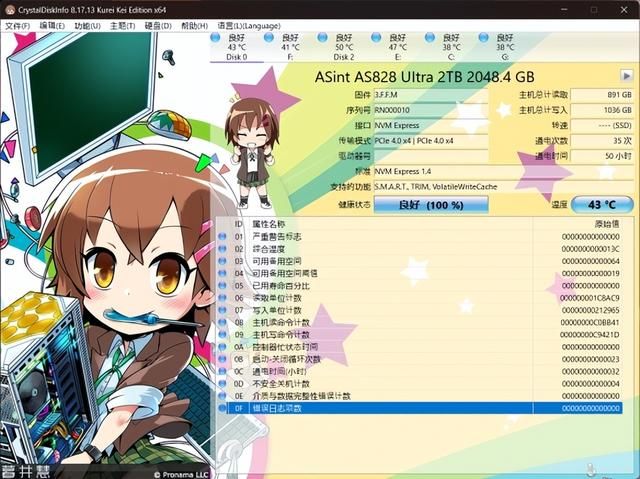Viewport: 640px width, 479px height.
Task: Switch to the G: drive tab
Action: pyautogui.click(x=505, y=47)
